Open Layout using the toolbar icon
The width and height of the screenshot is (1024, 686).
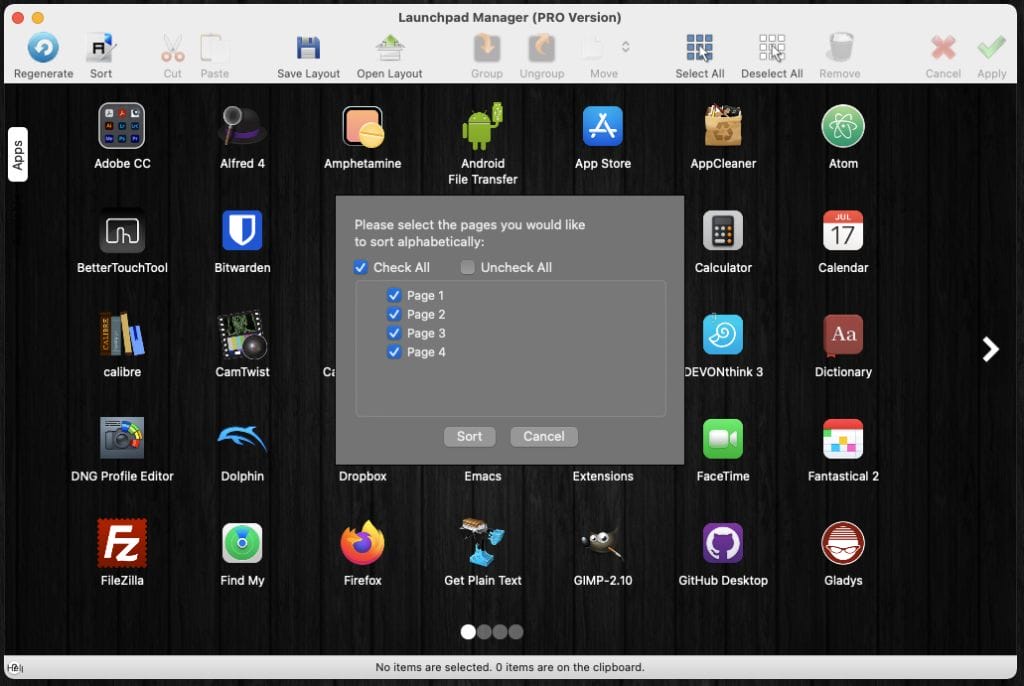coord(389,48)
